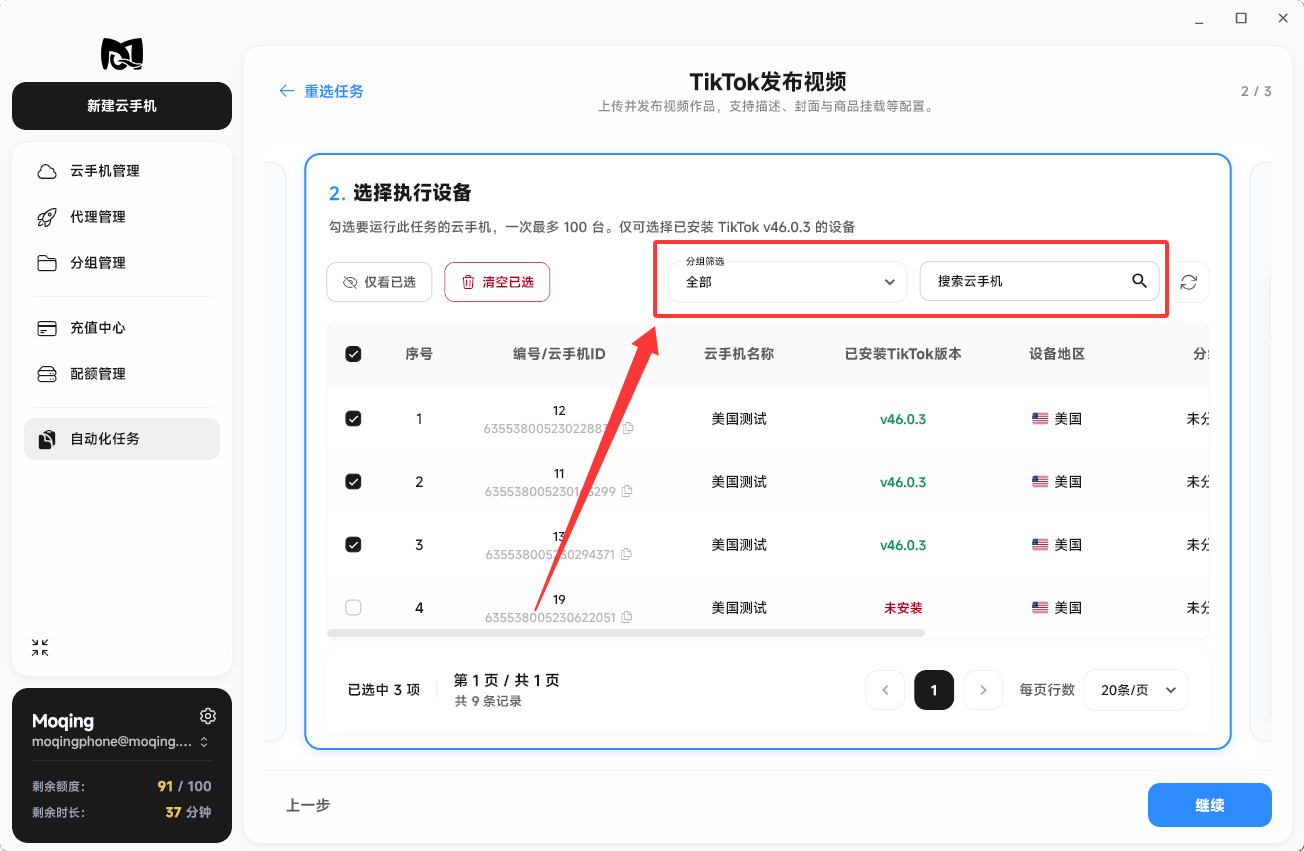
Task: Uncheck the row 1 device checkbox
Action: click(x=353, y=419)
